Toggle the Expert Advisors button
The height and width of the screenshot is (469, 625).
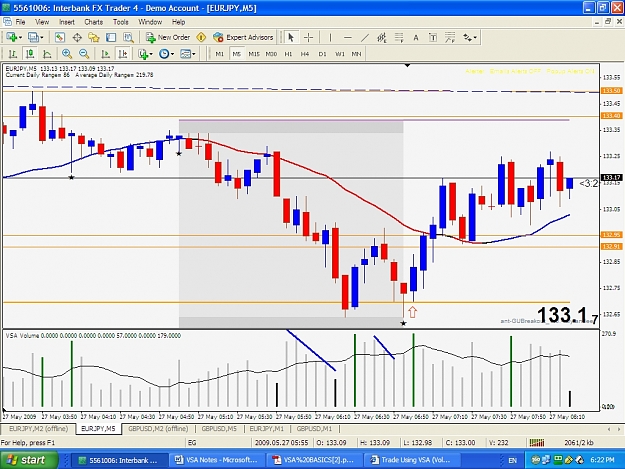click(243, 37)
